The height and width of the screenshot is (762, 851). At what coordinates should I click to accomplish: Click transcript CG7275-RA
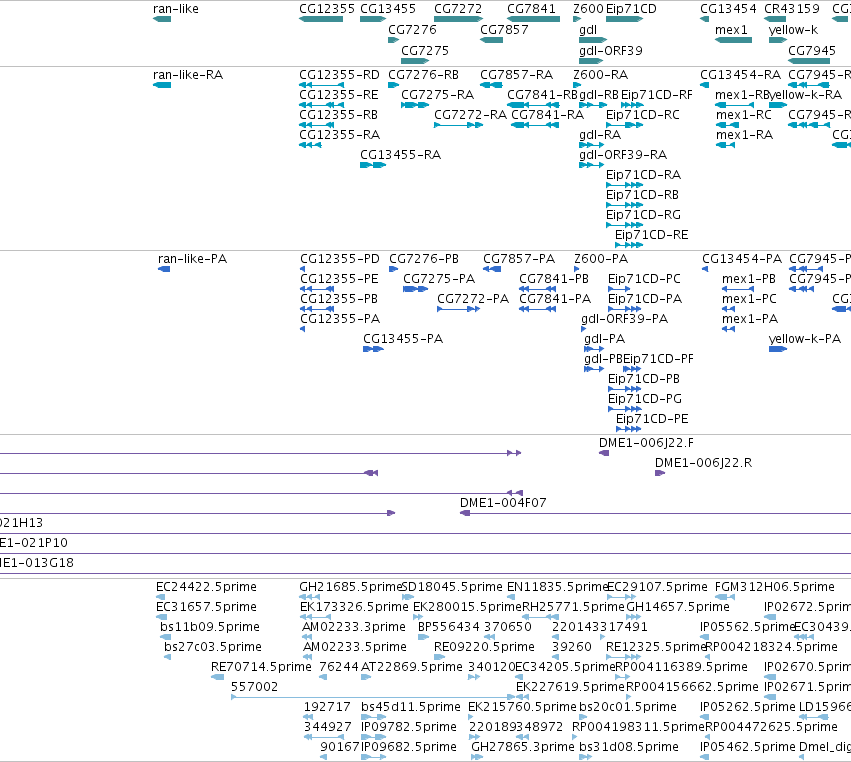pyautogui.click(x=437, y=94)
